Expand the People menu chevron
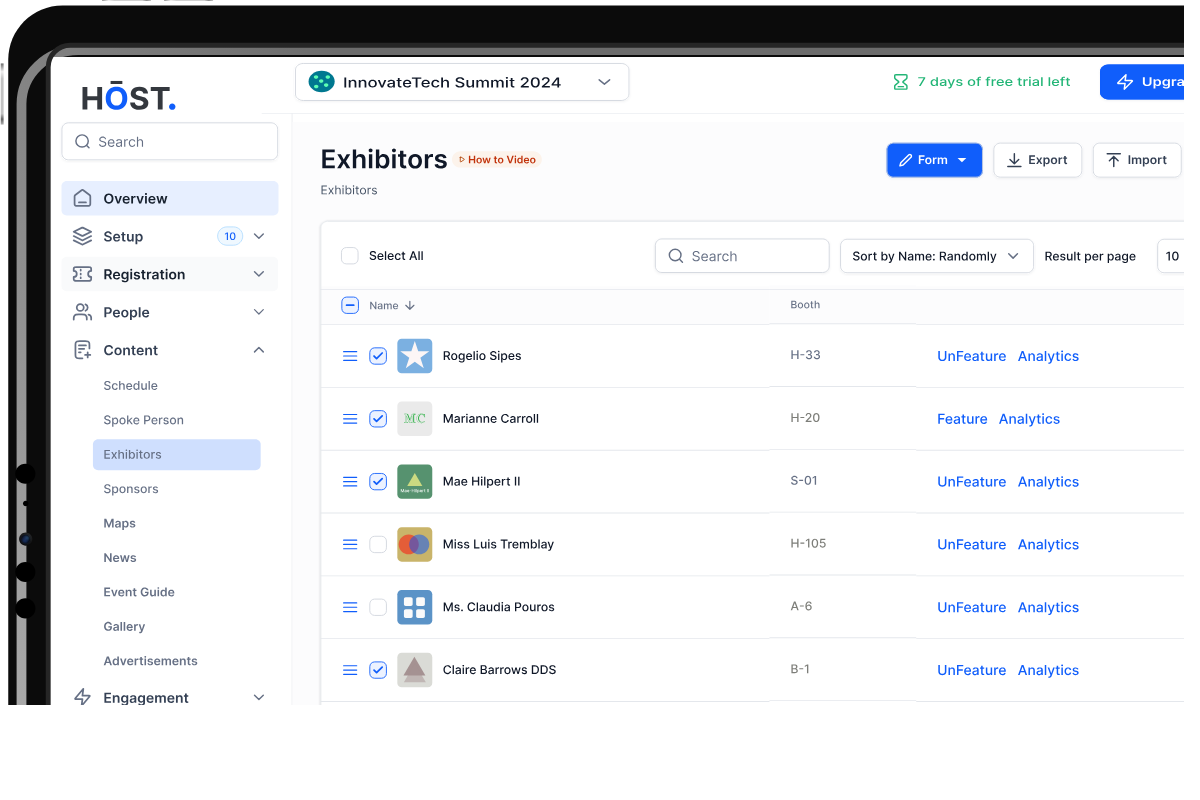 (x=259, y=312)
